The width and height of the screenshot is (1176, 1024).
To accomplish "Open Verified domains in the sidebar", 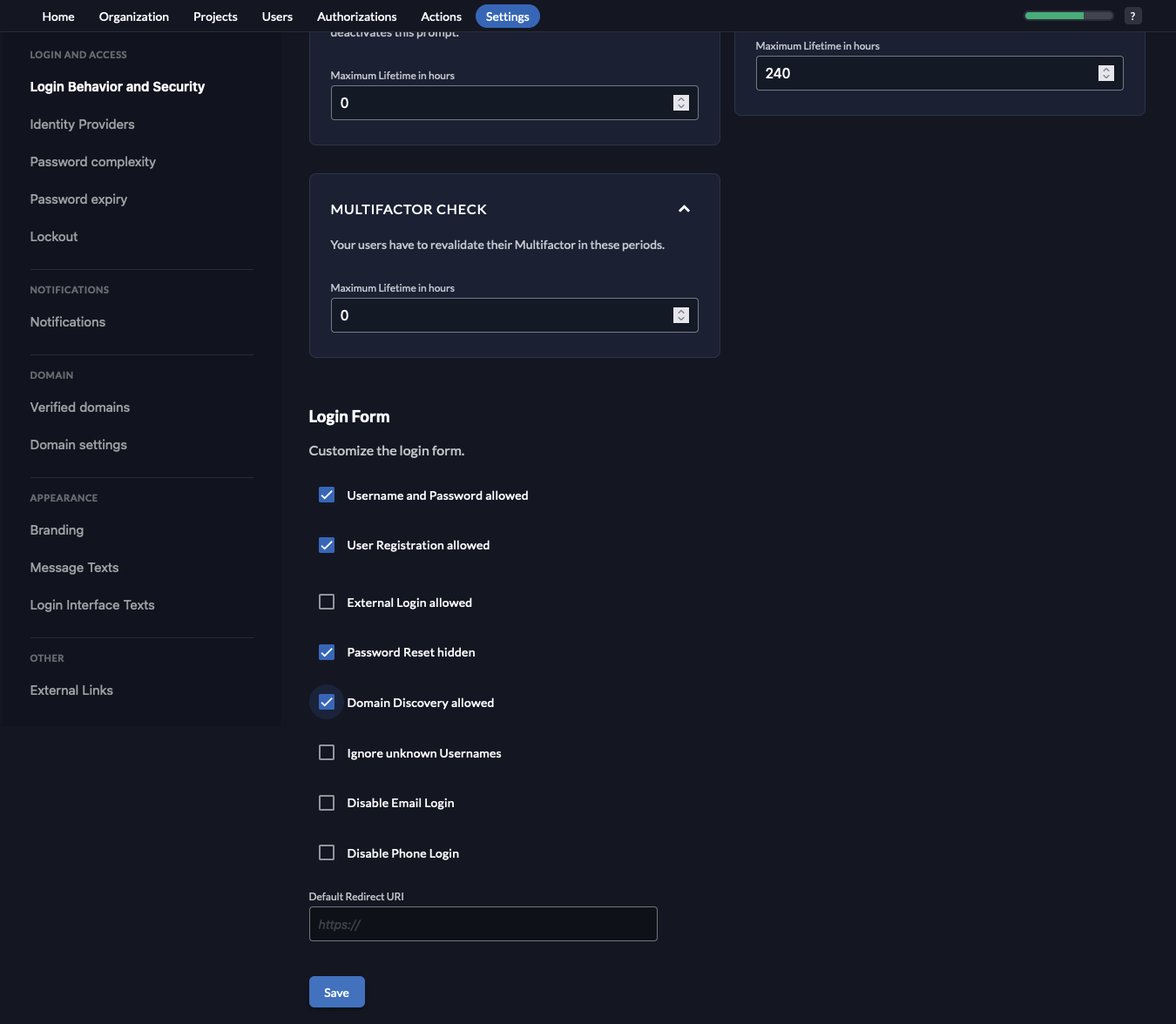I will pyautogui.click(x=79, y=407).
